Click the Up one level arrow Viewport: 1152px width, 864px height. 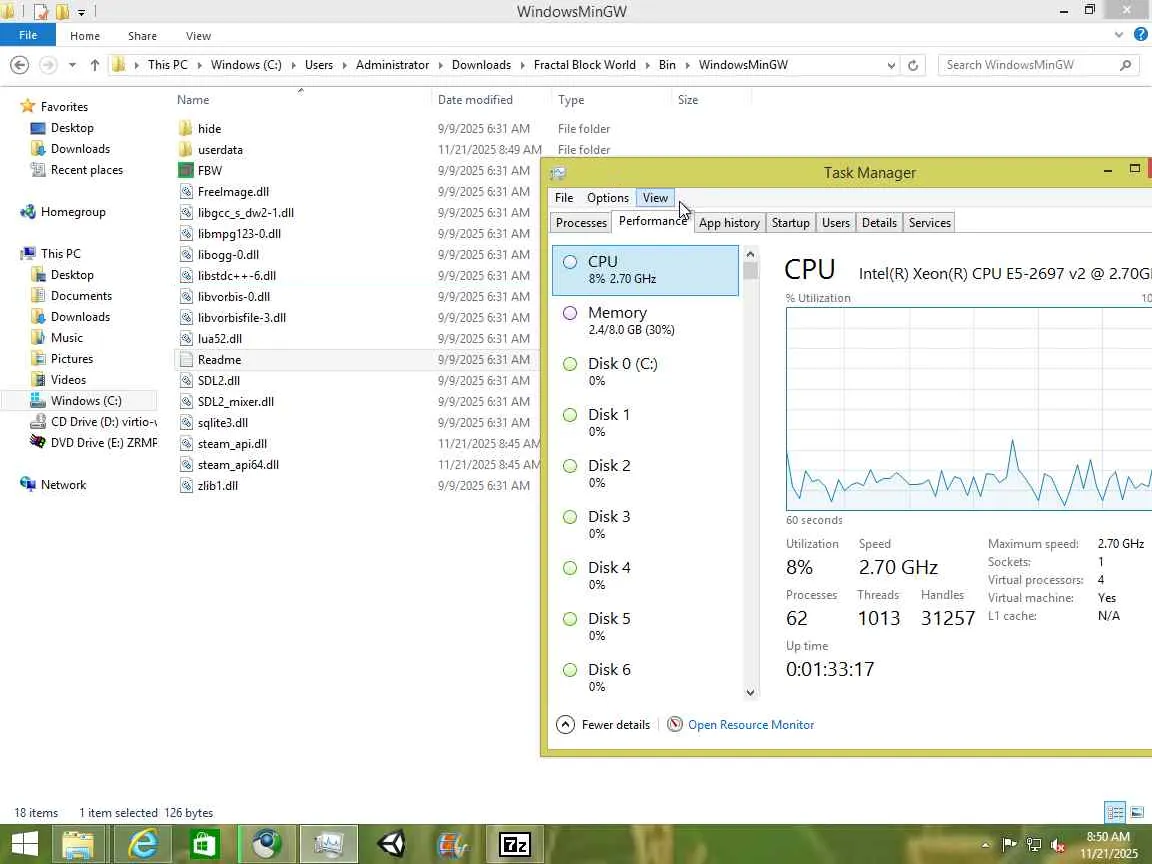click(95, 65)
